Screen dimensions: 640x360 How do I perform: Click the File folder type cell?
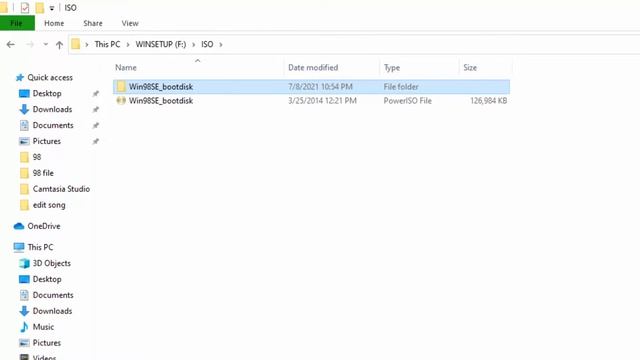(401, 87)
